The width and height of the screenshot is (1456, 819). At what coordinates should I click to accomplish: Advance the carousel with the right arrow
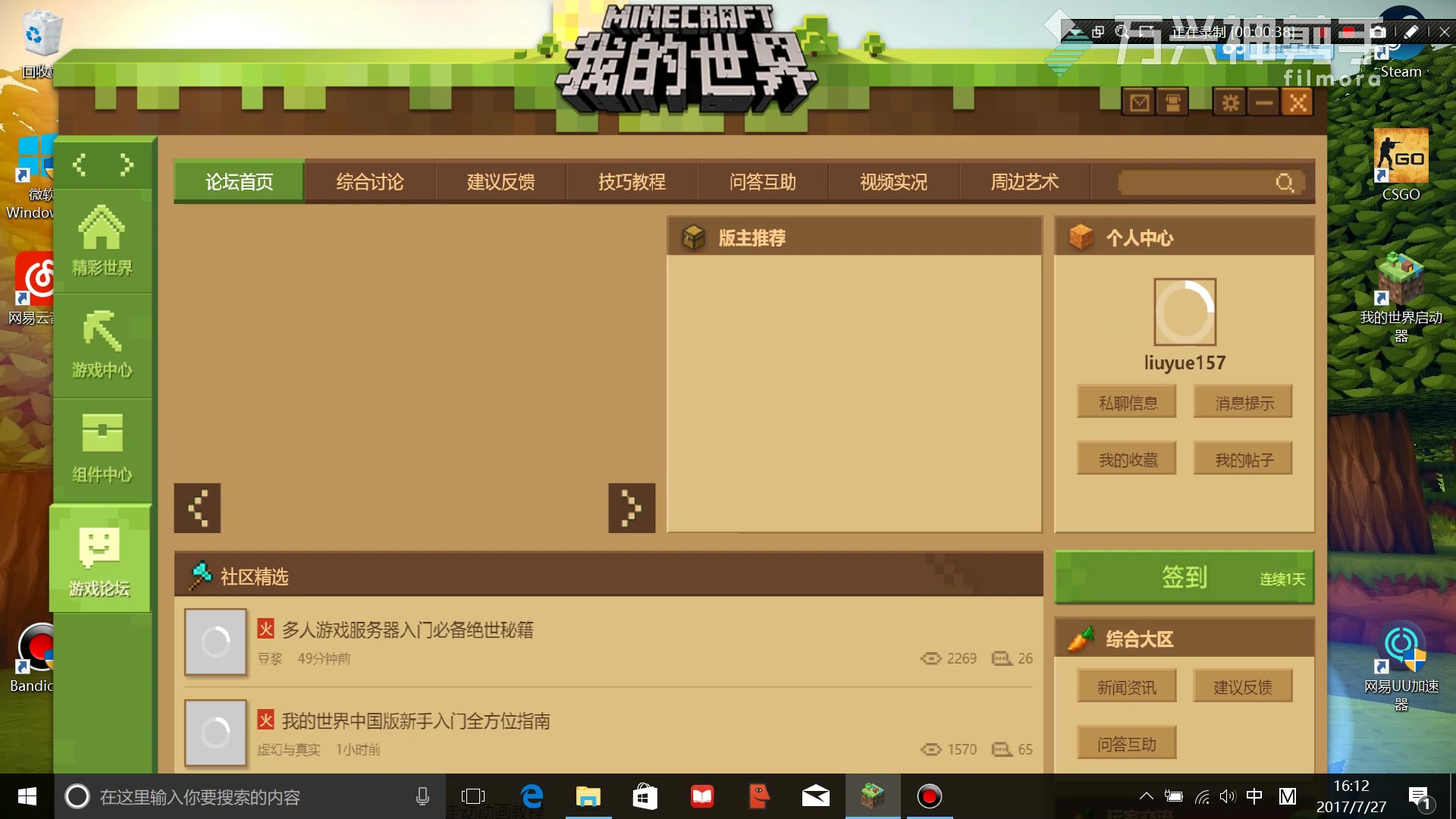(x=632, y=508)
